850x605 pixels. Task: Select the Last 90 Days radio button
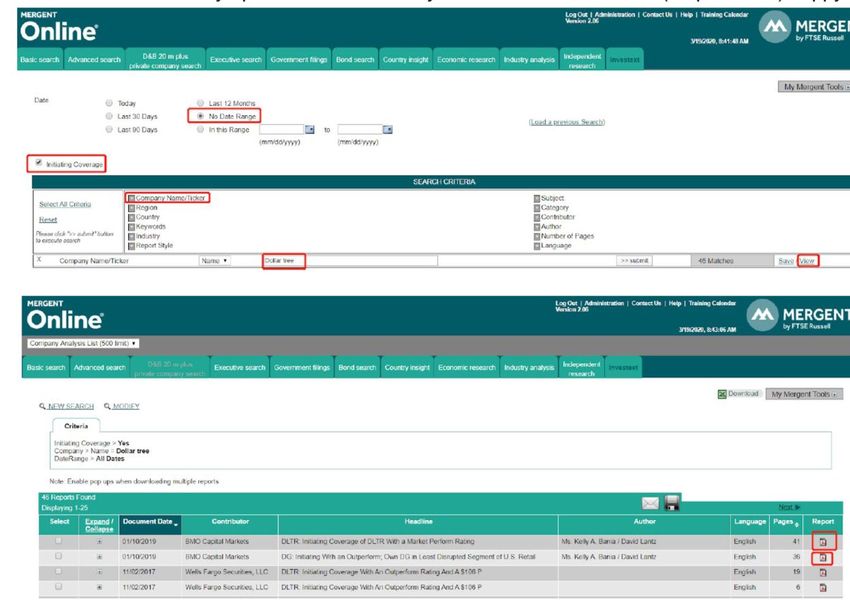109,130
